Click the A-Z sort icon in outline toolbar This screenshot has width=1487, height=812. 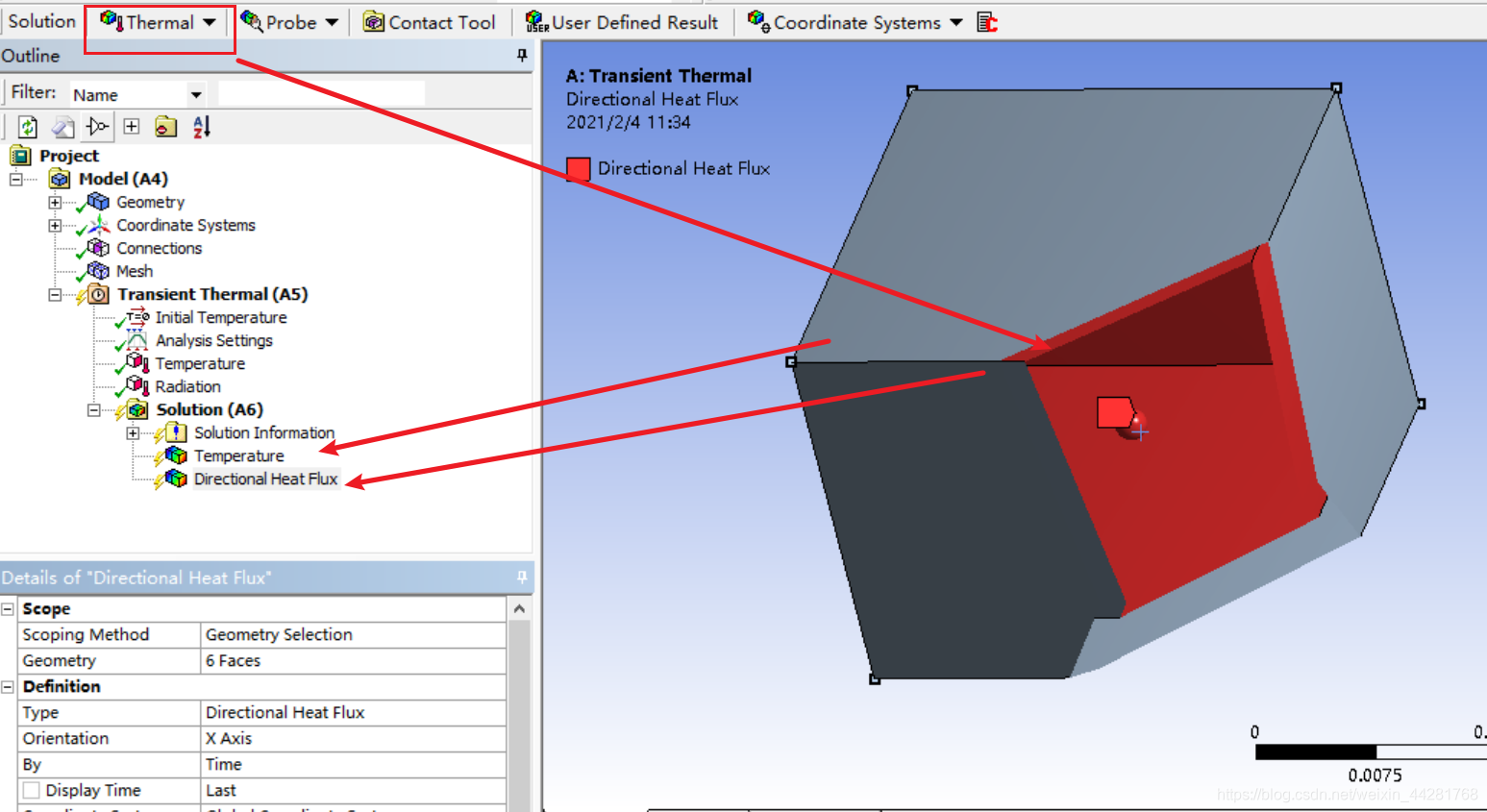click(201, 127)
